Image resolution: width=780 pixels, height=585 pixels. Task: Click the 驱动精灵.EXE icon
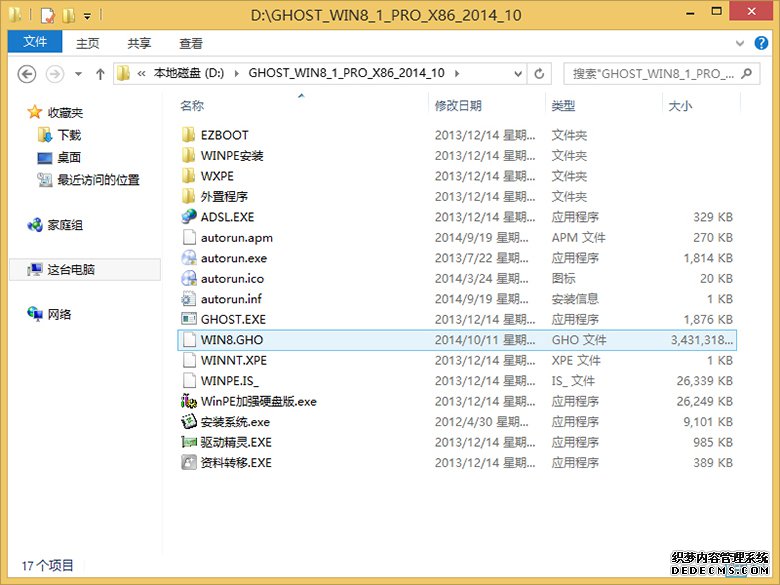(189, 442)
